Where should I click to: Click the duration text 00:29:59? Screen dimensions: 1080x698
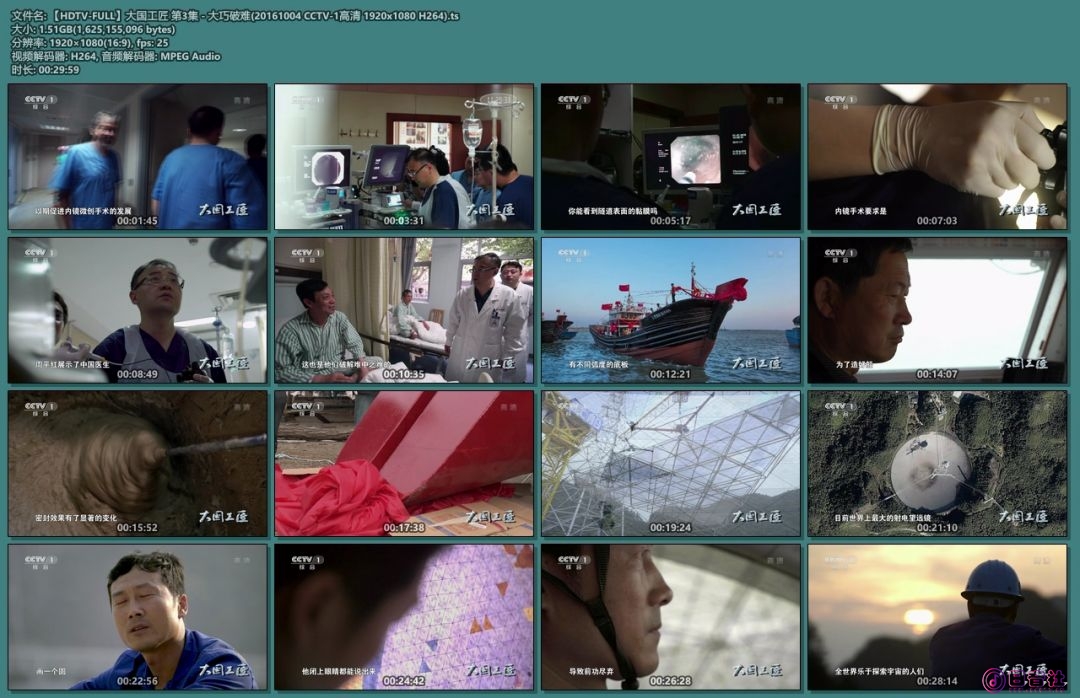45,70
